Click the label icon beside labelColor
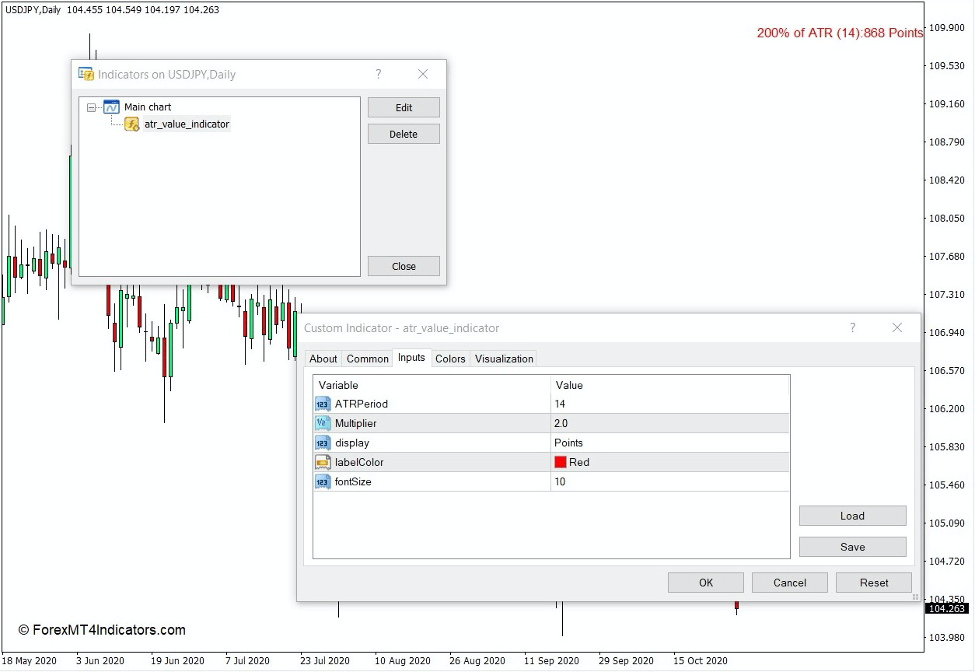 coord(321,462)
